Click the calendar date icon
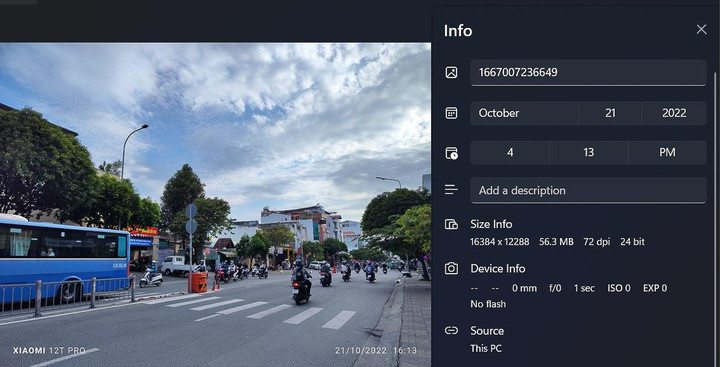 click(451, 113)
